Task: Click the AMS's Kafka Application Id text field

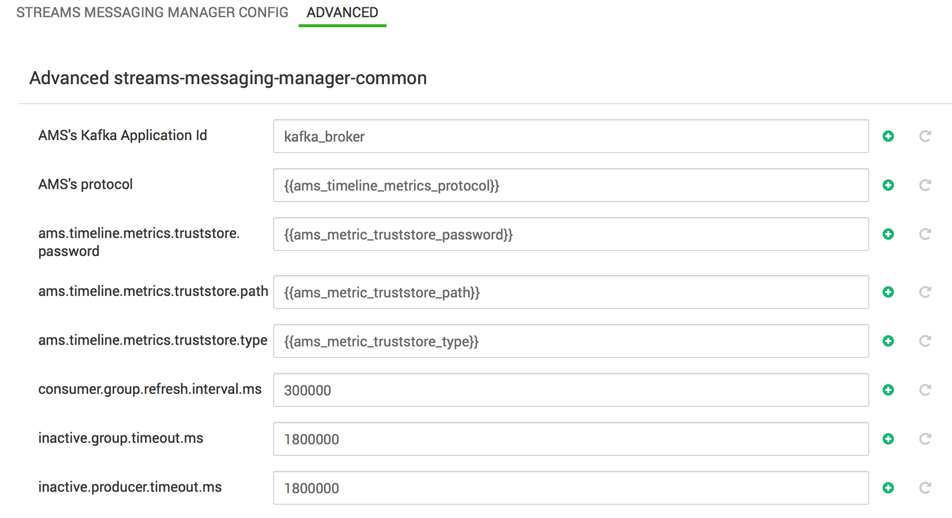Action: click(570, 137)
